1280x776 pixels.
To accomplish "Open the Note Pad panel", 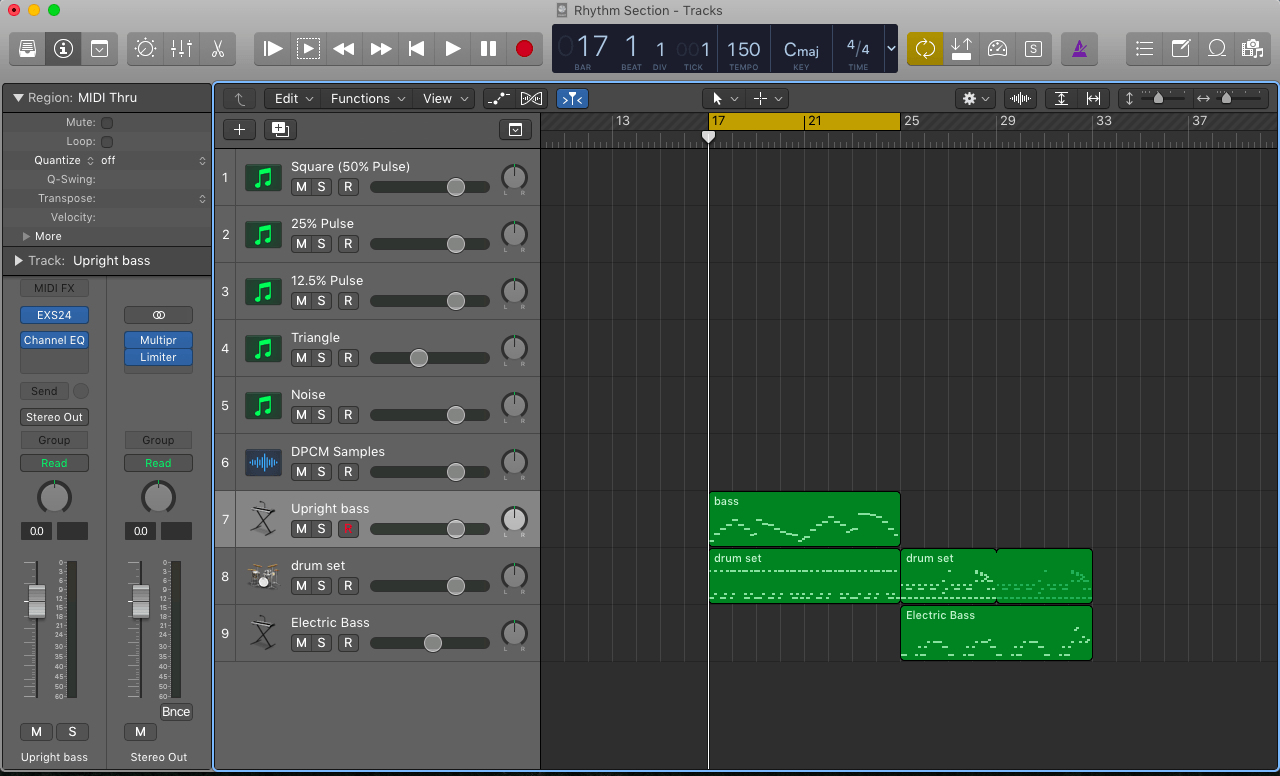I will (1181, 48).
